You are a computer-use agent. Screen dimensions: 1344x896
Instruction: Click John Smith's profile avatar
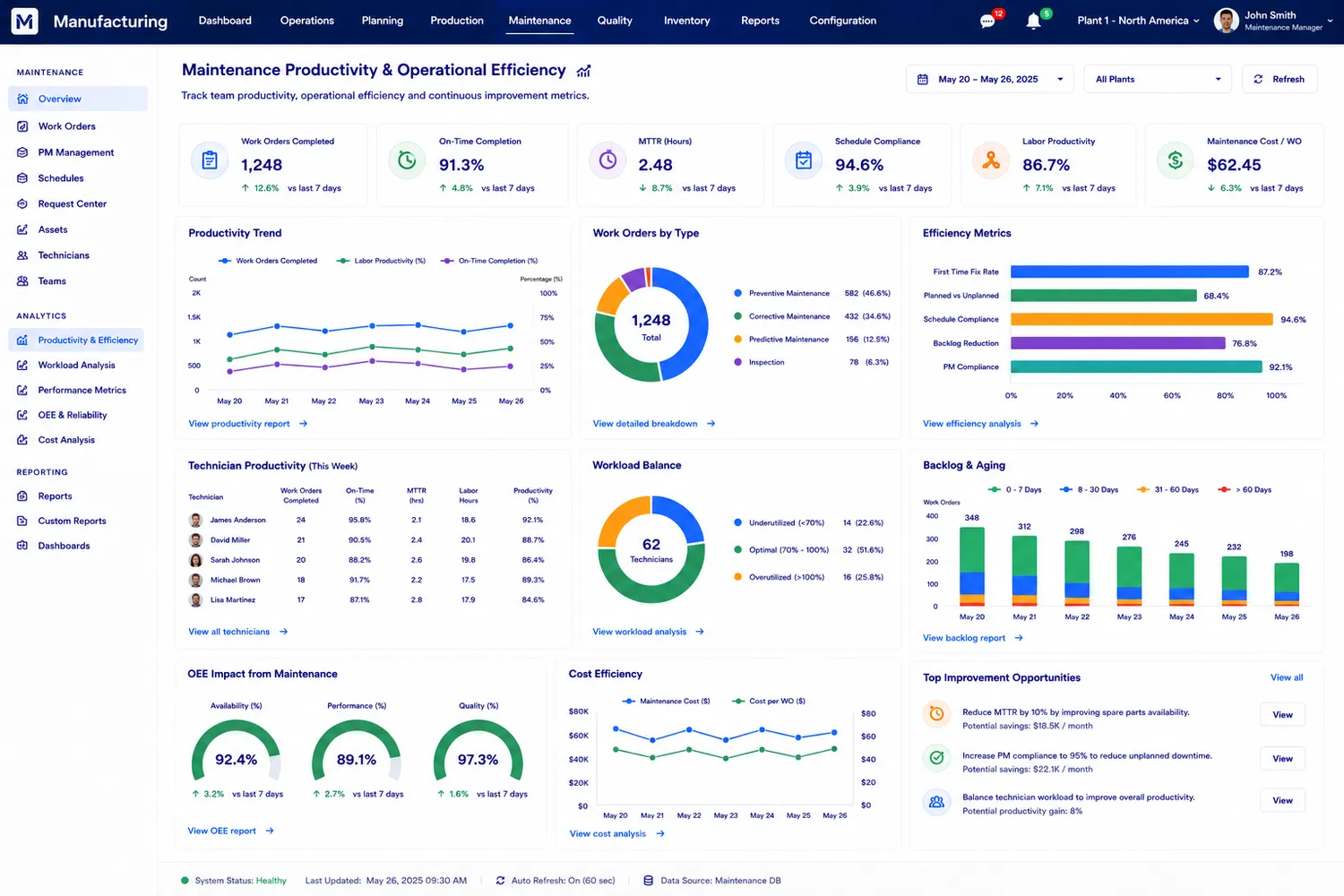tap(1226, 21)
